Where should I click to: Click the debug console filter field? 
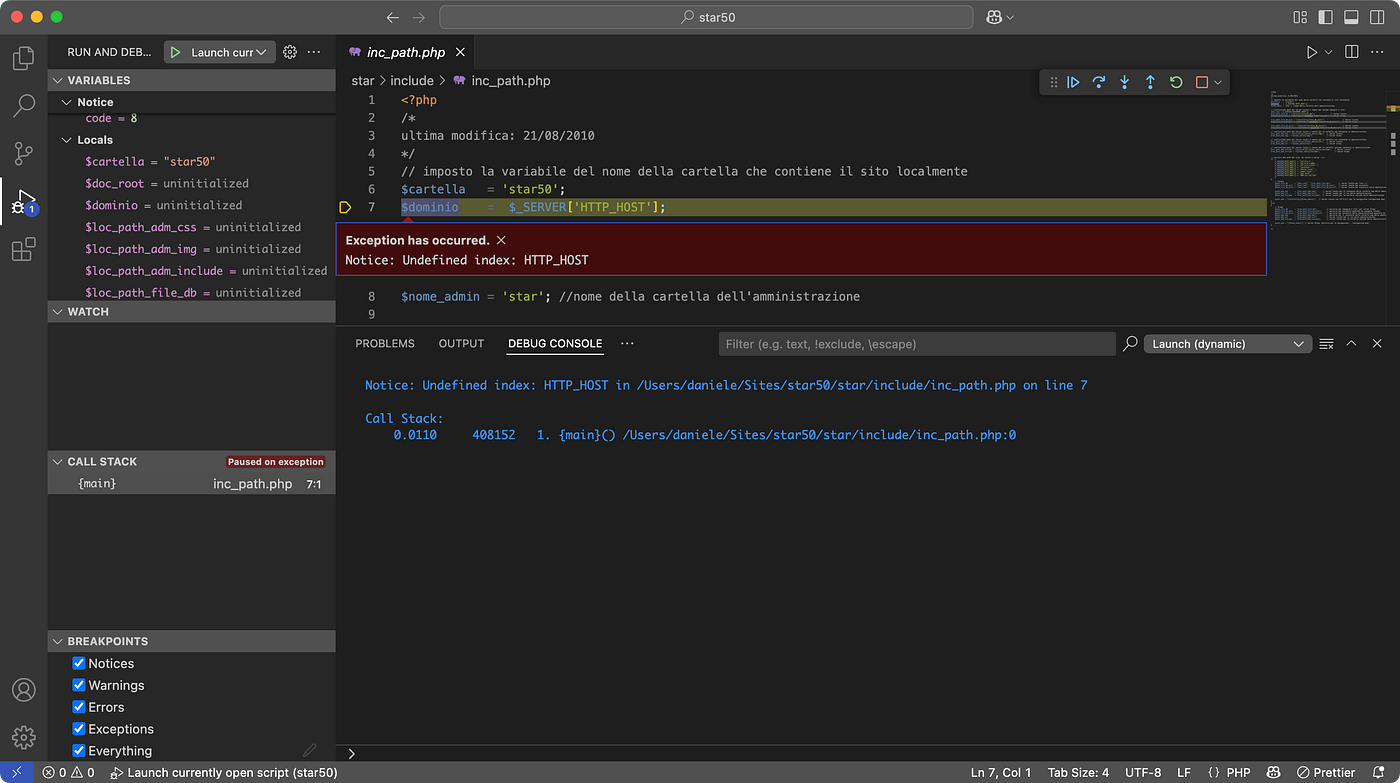pyautogui.click(x=917, y=344)
